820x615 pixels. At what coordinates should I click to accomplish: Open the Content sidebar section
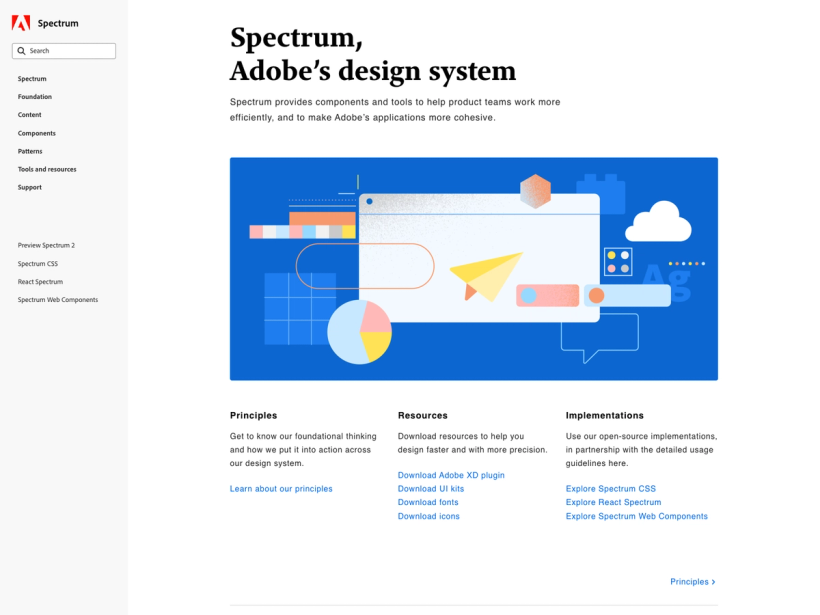pyautogui.click(x=29, y=115)
